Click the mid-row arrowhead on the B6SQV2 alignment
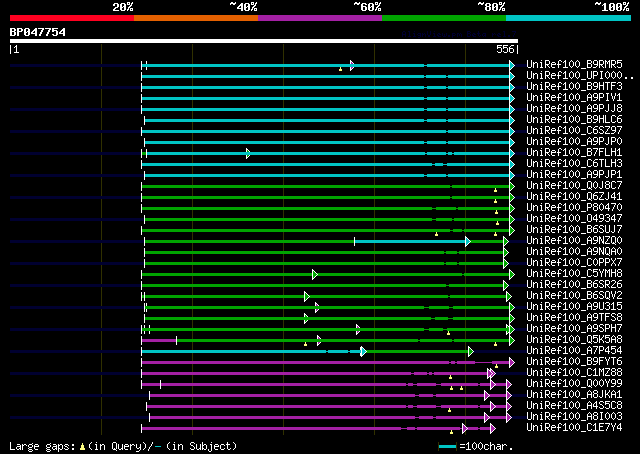This screenshot has width=640, height=454. coord(307,296)
